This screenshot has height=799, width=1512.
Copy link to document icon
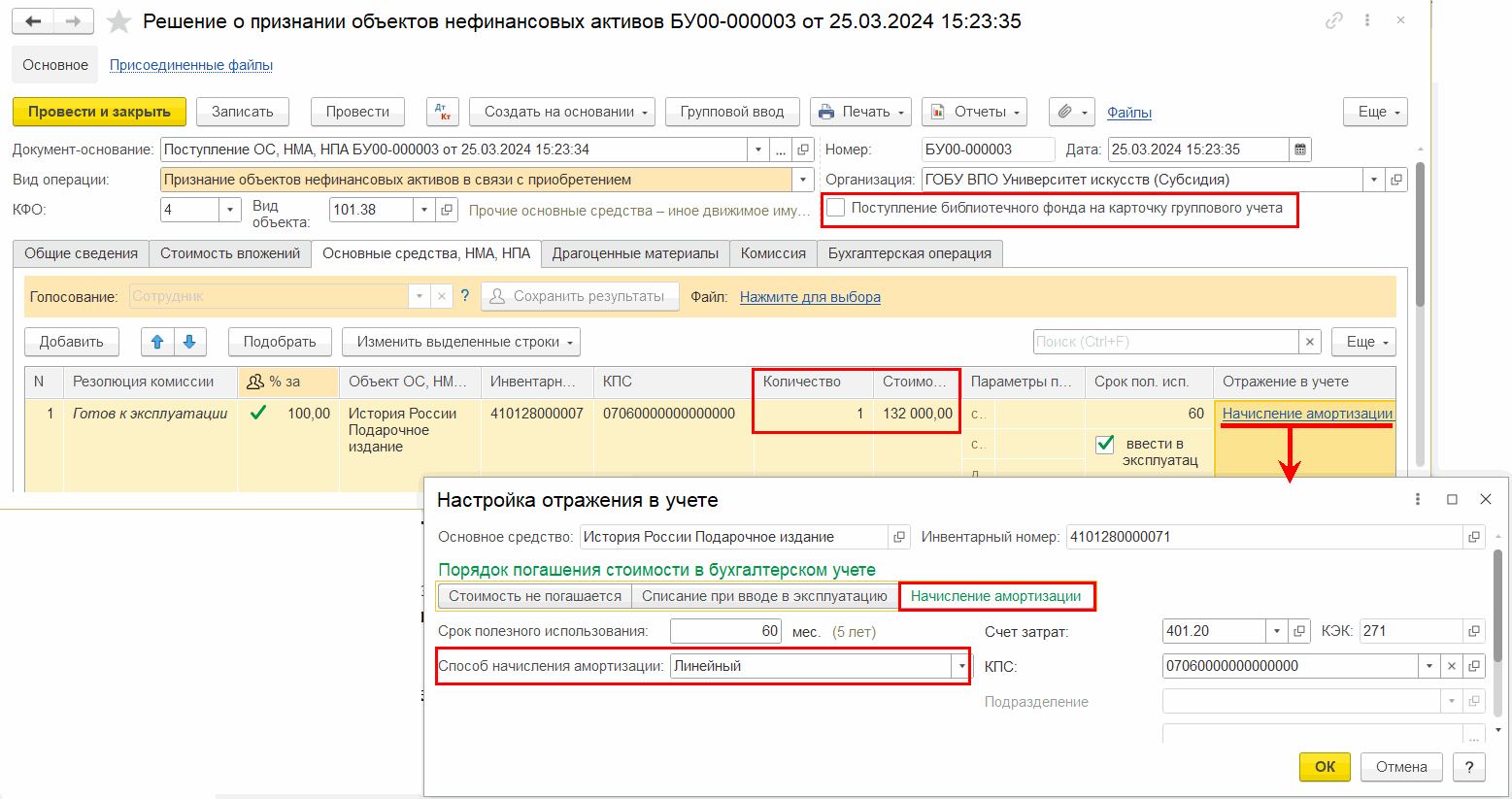[1334, 20]
